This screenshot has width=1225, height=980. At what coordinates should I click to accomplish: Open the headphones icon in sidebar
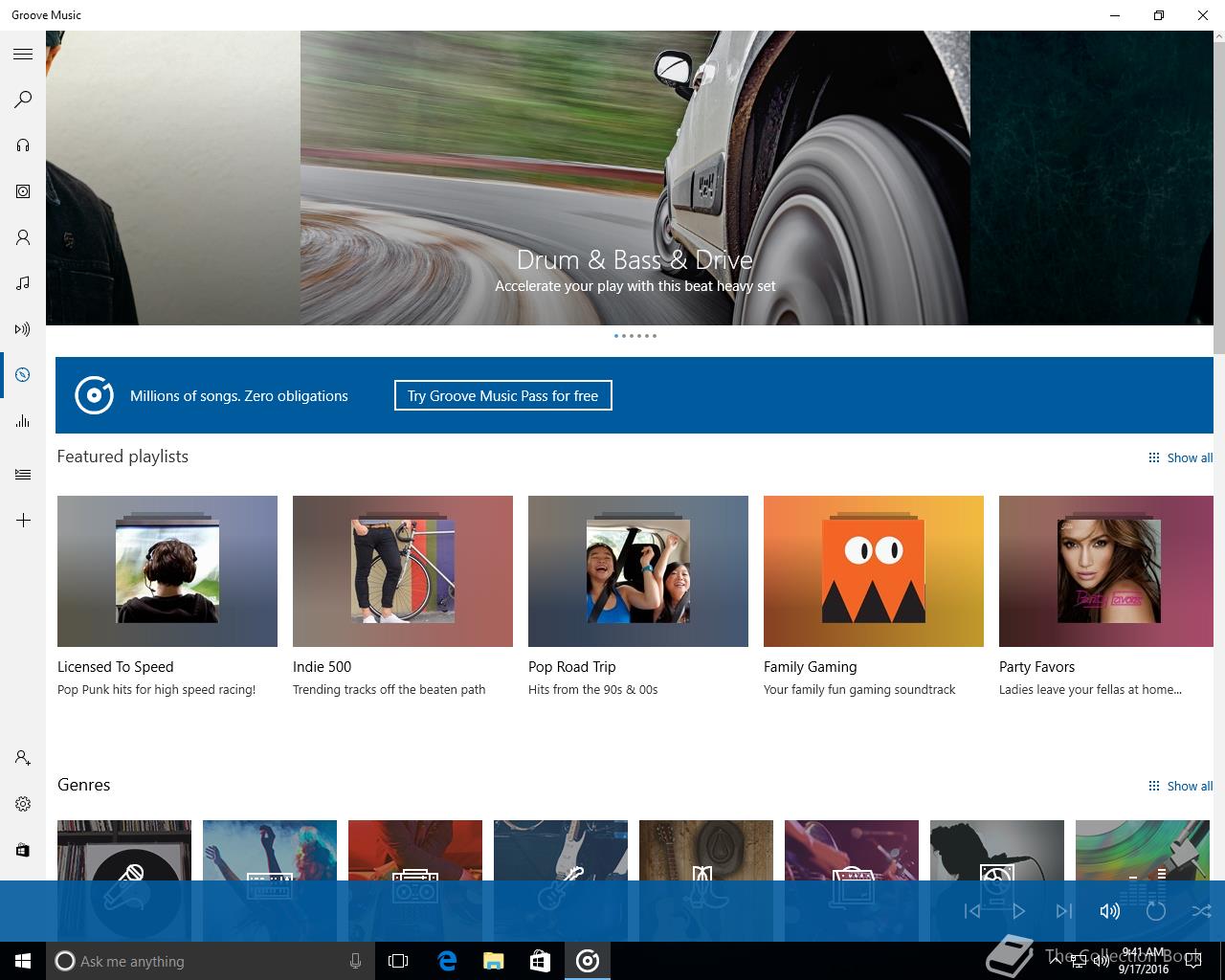(x=23, y=145)
